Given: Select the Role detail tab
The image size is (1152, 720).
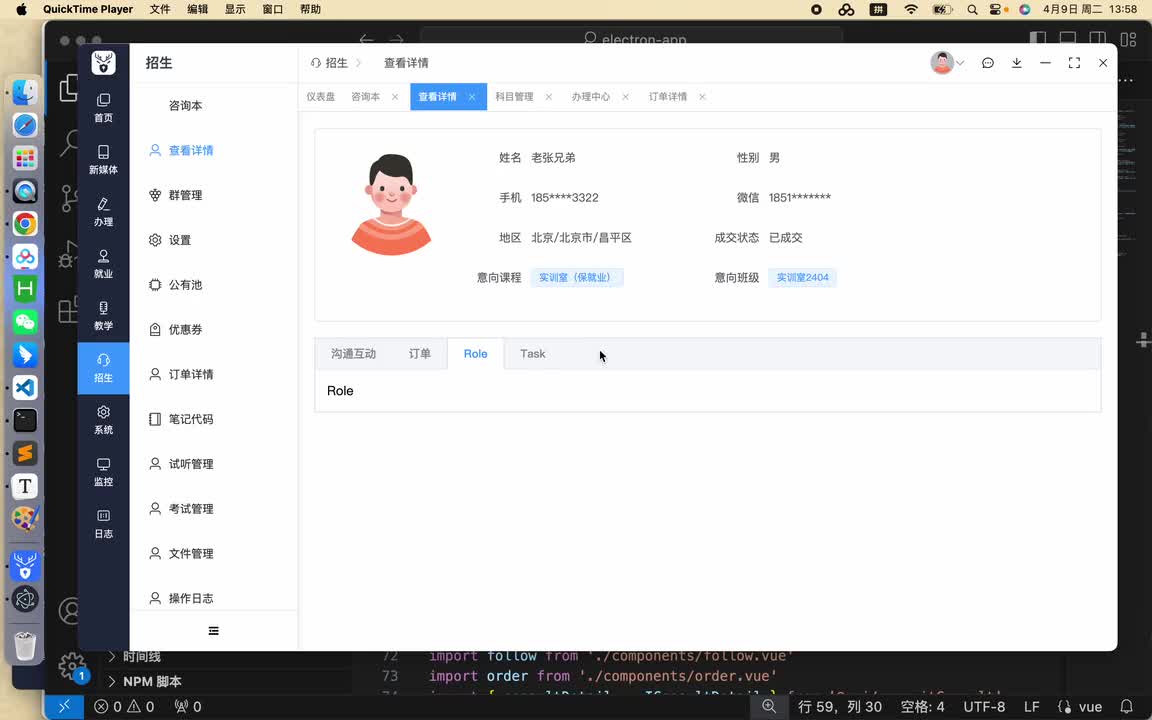Looking at the screenshot, I should [x=475, y=354].
